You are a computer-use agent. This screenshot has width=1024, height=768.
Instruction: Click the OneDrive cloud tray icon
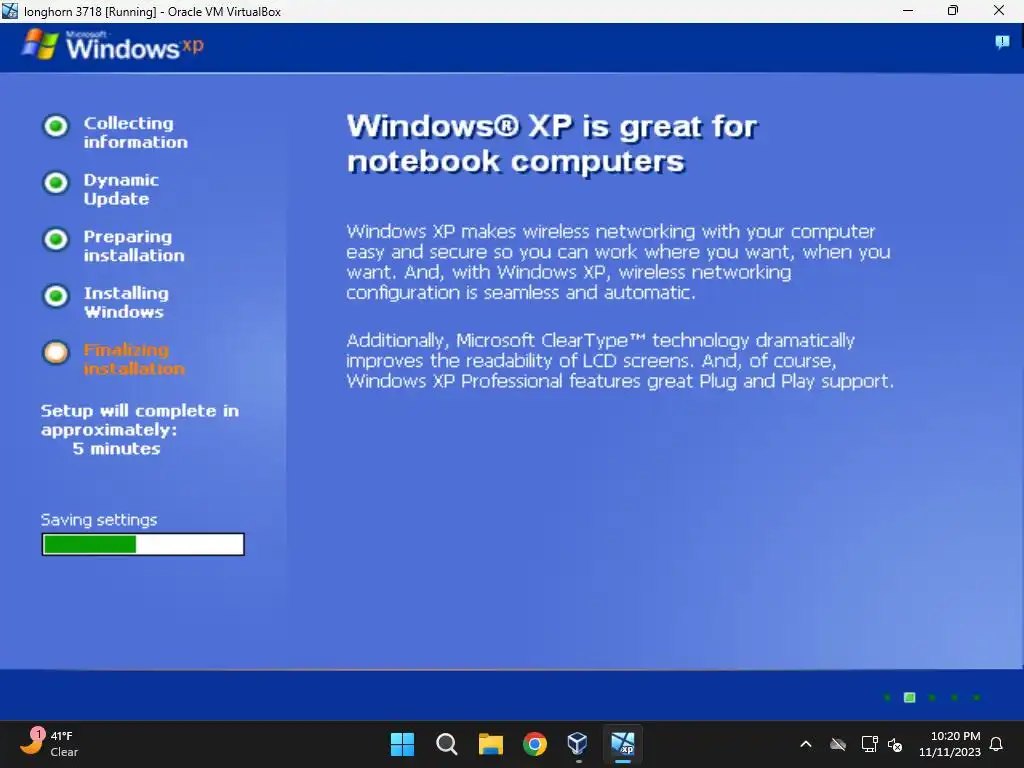point(838,744)
